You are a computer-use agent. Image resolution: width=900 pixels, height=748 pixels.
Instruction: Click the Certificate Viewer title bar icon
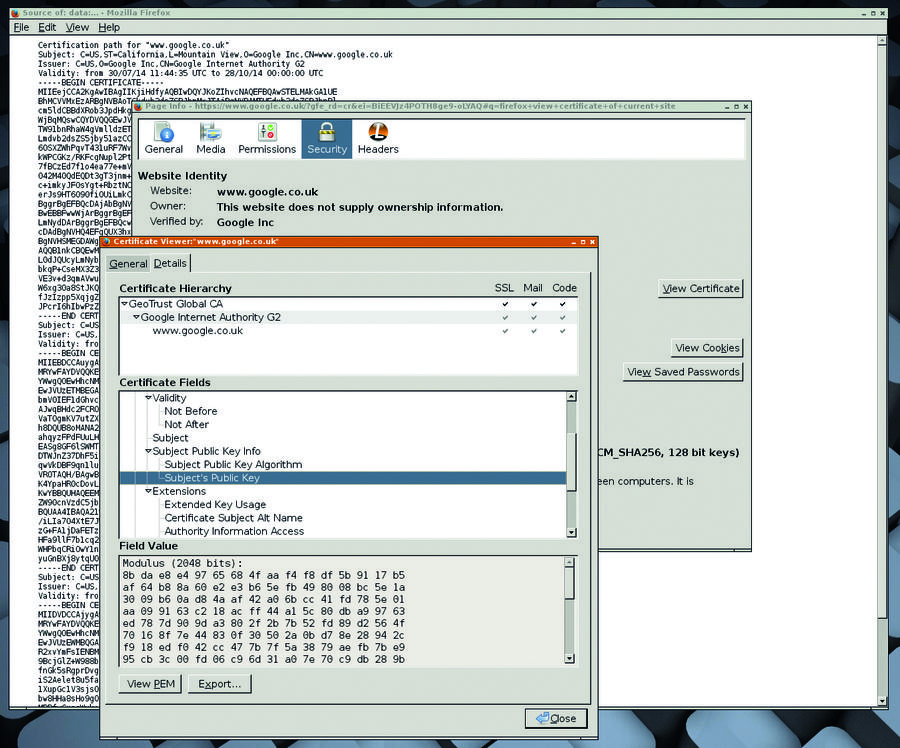click(x=105, y=242)
